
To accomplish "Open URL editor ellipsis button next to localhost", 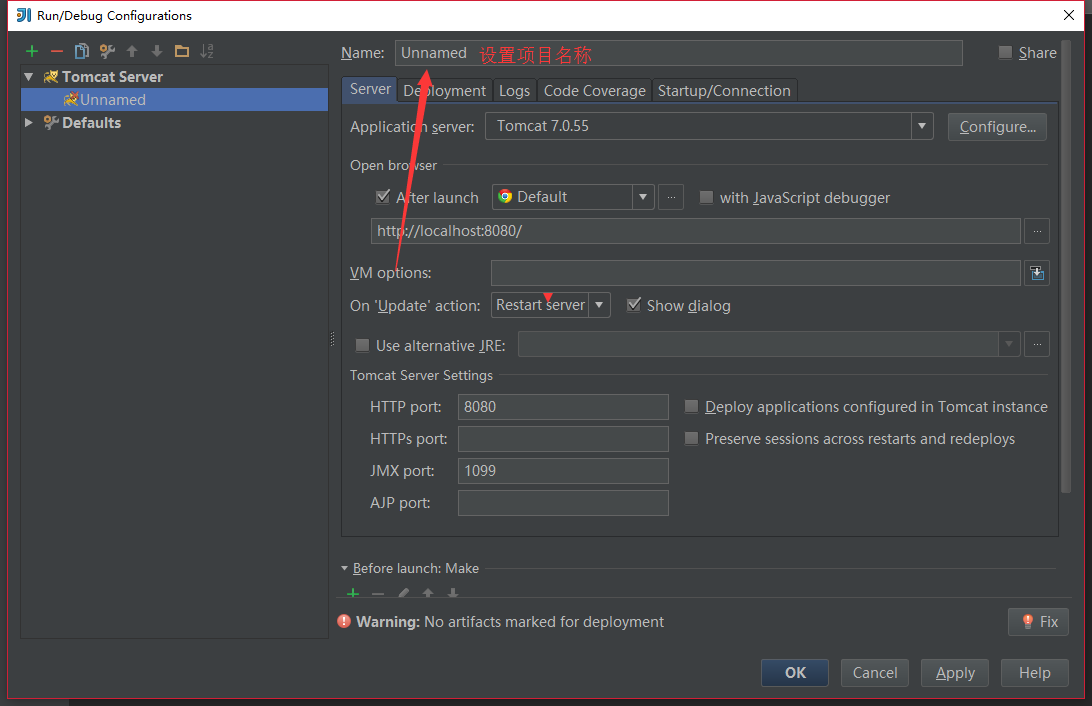I will [x=1037, y=231].
